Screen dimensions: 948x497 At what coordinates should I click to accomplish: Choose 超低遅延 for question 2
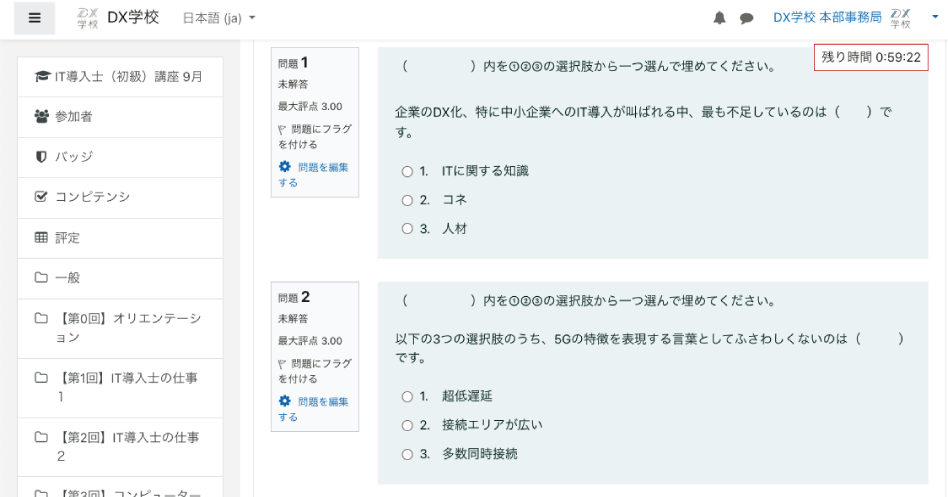point(407,396)
